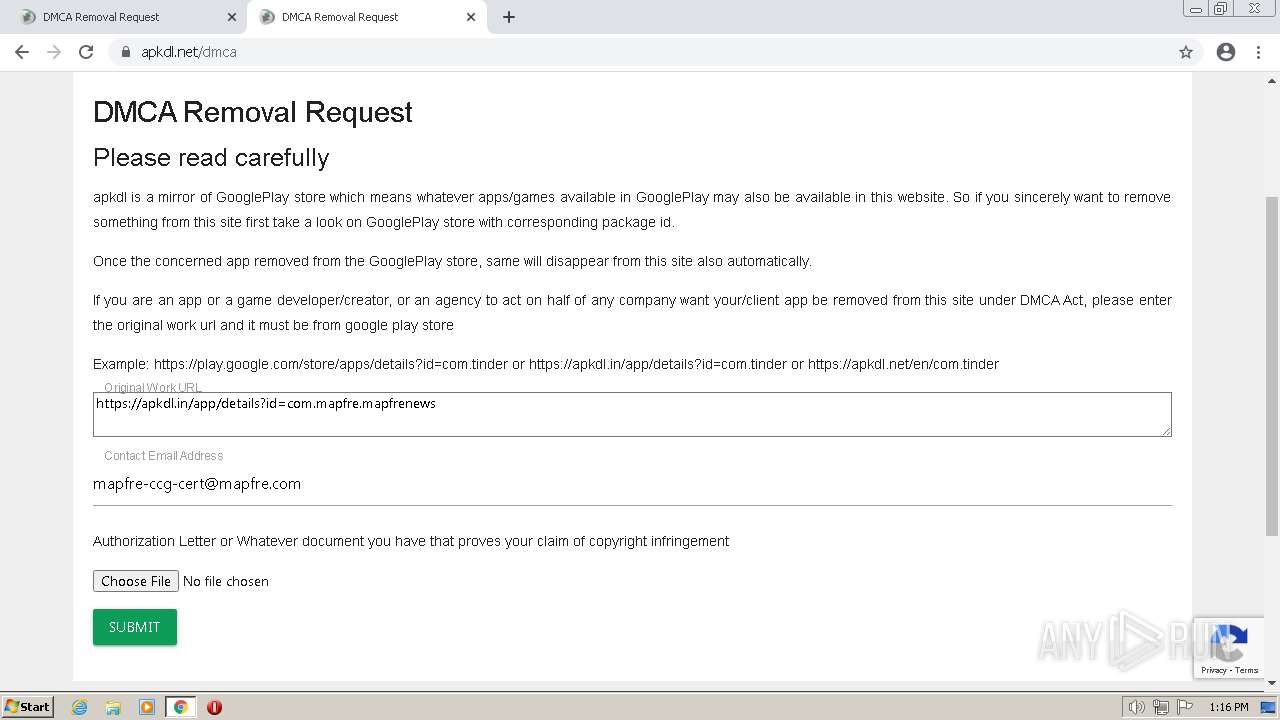Restore down the Chrome window

pos(1221,9)
